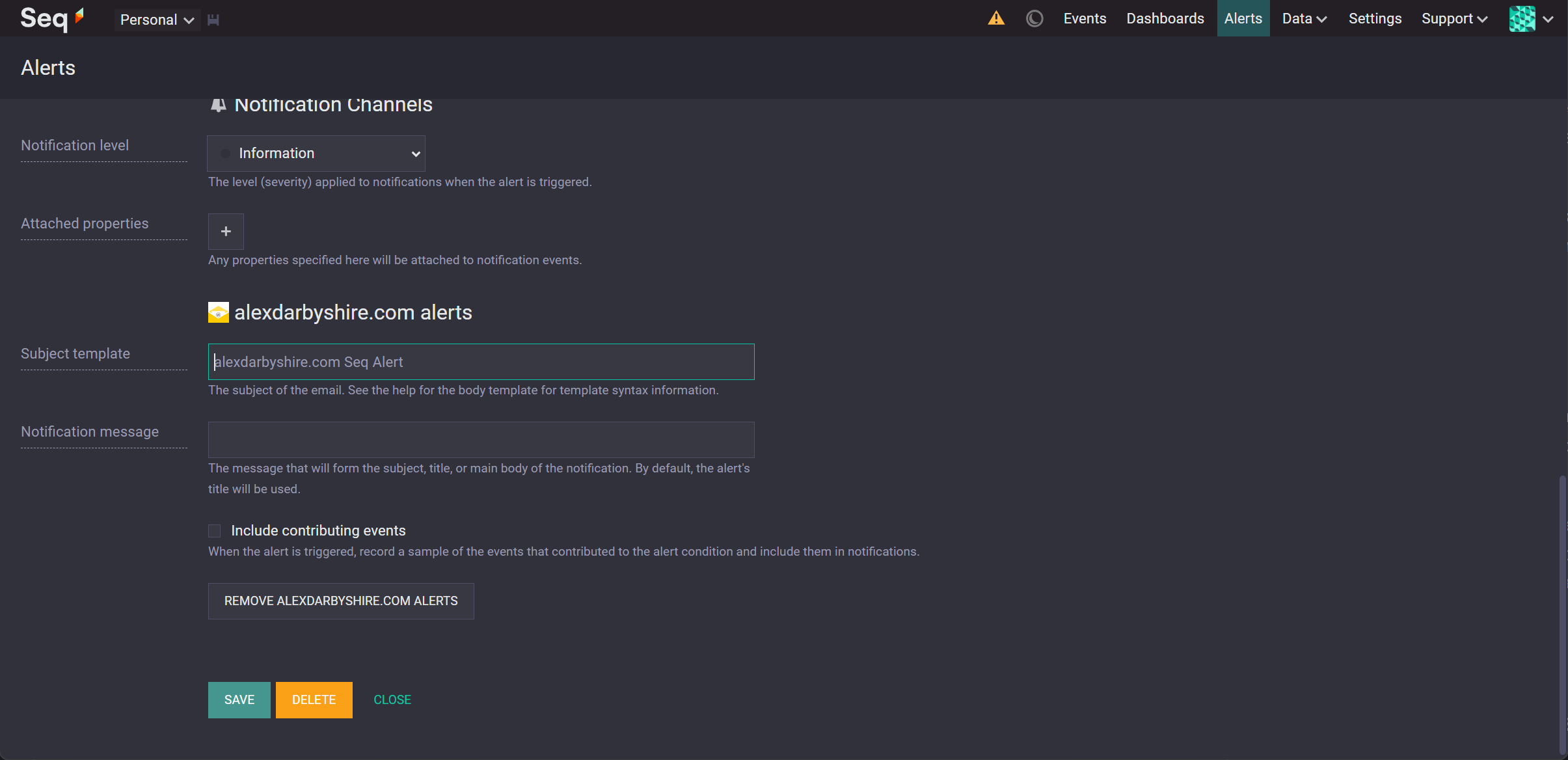Click the orange Delete button
This screenshot has height=760, width=1568.
click(314, 700)
